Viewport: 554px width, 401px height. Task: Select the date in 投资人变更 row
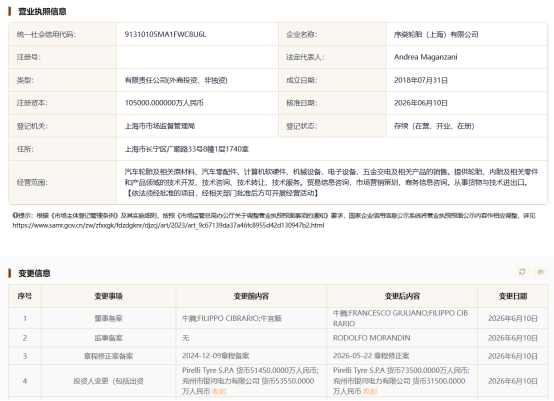[513, 381]
